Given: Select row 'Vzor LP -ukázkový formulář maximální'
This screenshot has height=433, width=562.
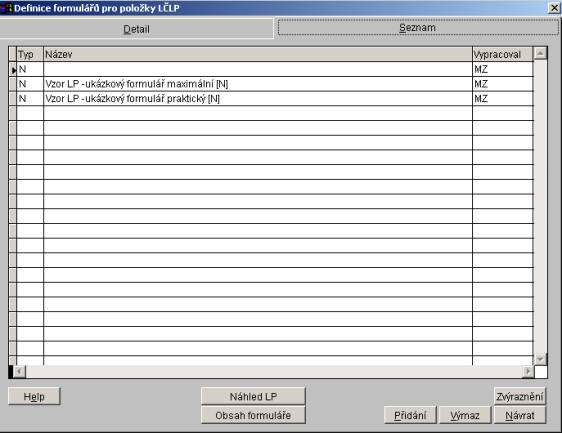Looking at the screenshot, I should tap(271, 84).
